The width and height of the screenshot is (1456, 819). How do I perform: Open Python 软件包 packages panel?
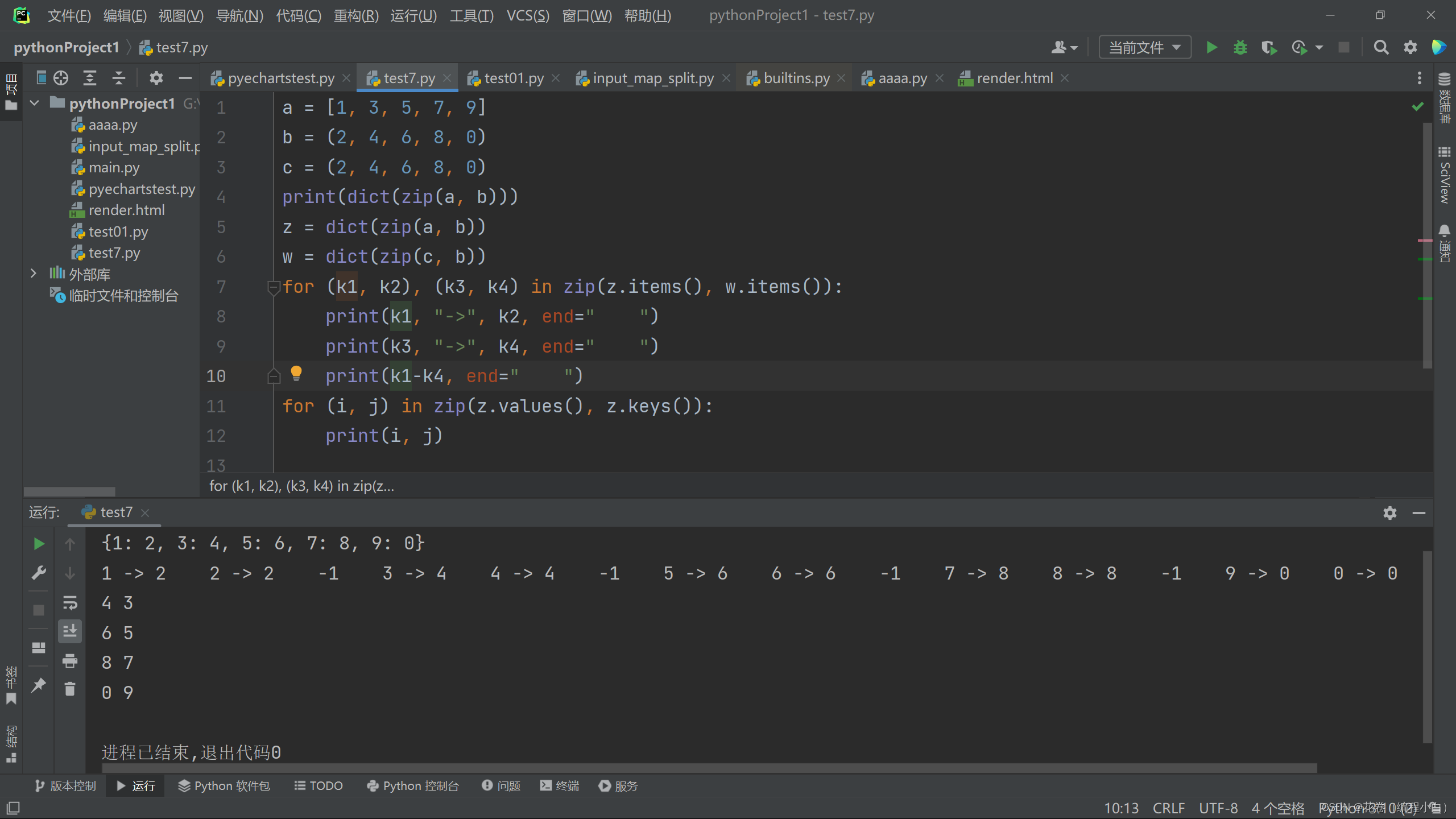coord(224,786)
